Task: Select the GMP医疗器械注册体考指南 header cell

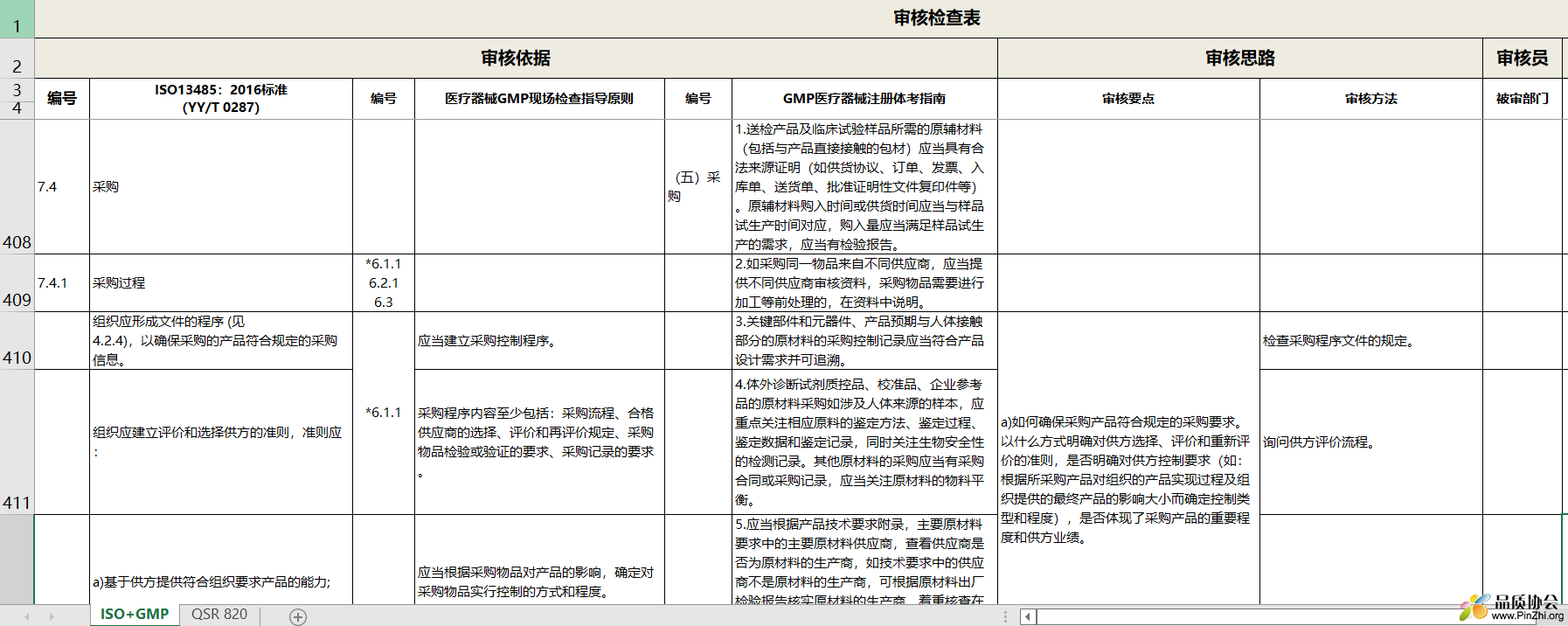Action: click(x=864, y=99)
